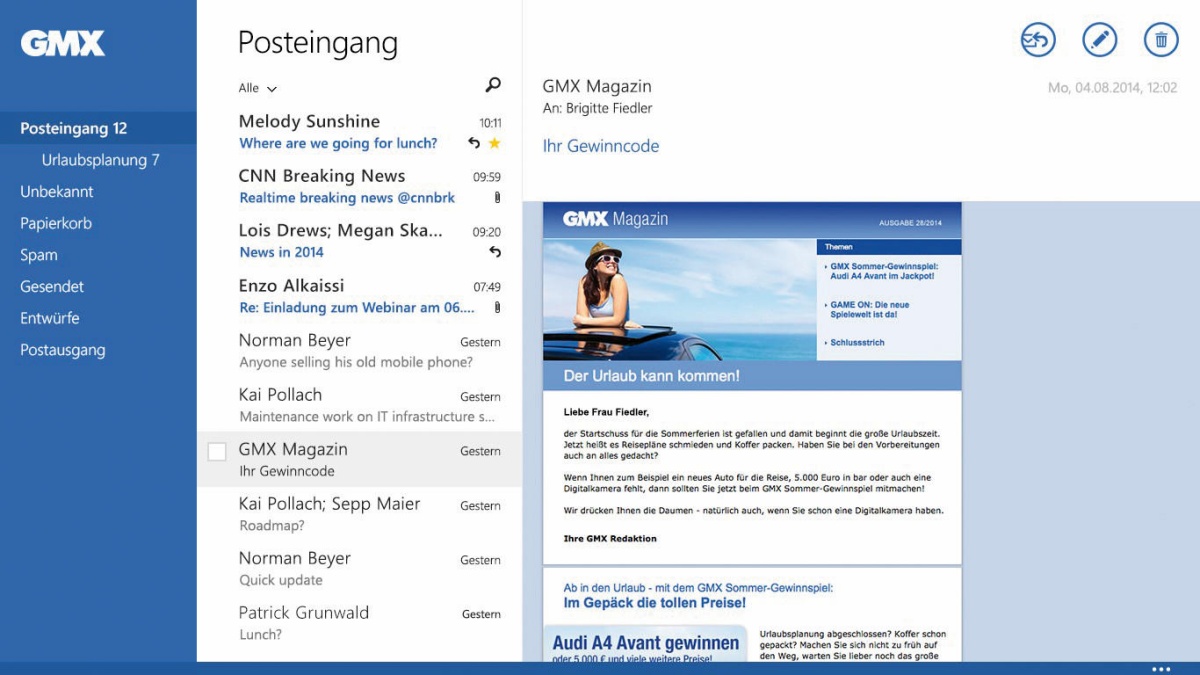Open Kai Pollach; Sepp Maier Roadmap mail

point(359,514)
